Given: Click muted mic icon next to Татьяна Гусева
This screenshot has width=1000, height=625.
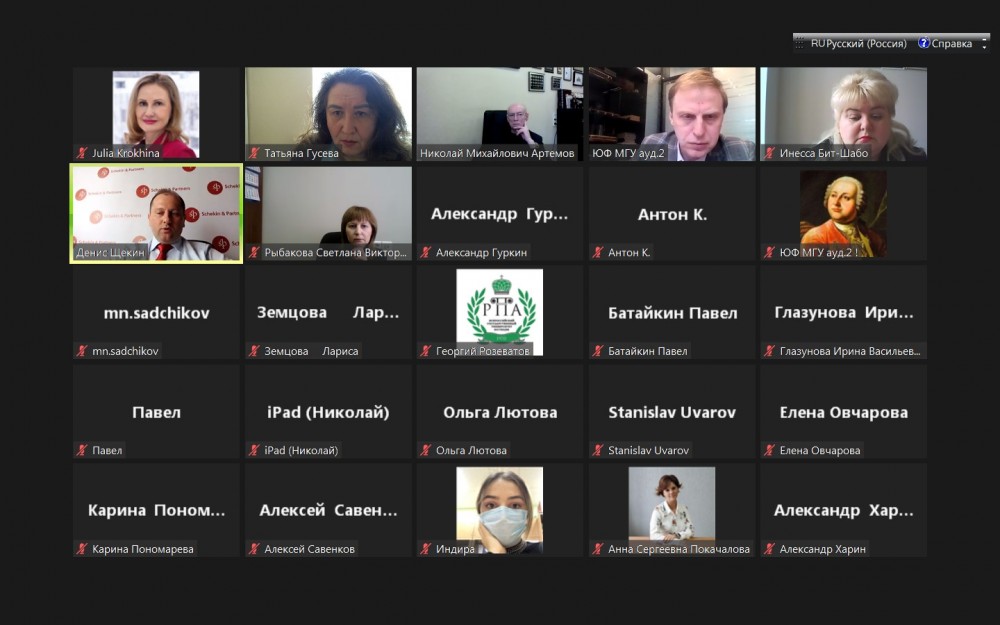Looking at the screenshot, I should pyautogui.click(x=254, y=153).
